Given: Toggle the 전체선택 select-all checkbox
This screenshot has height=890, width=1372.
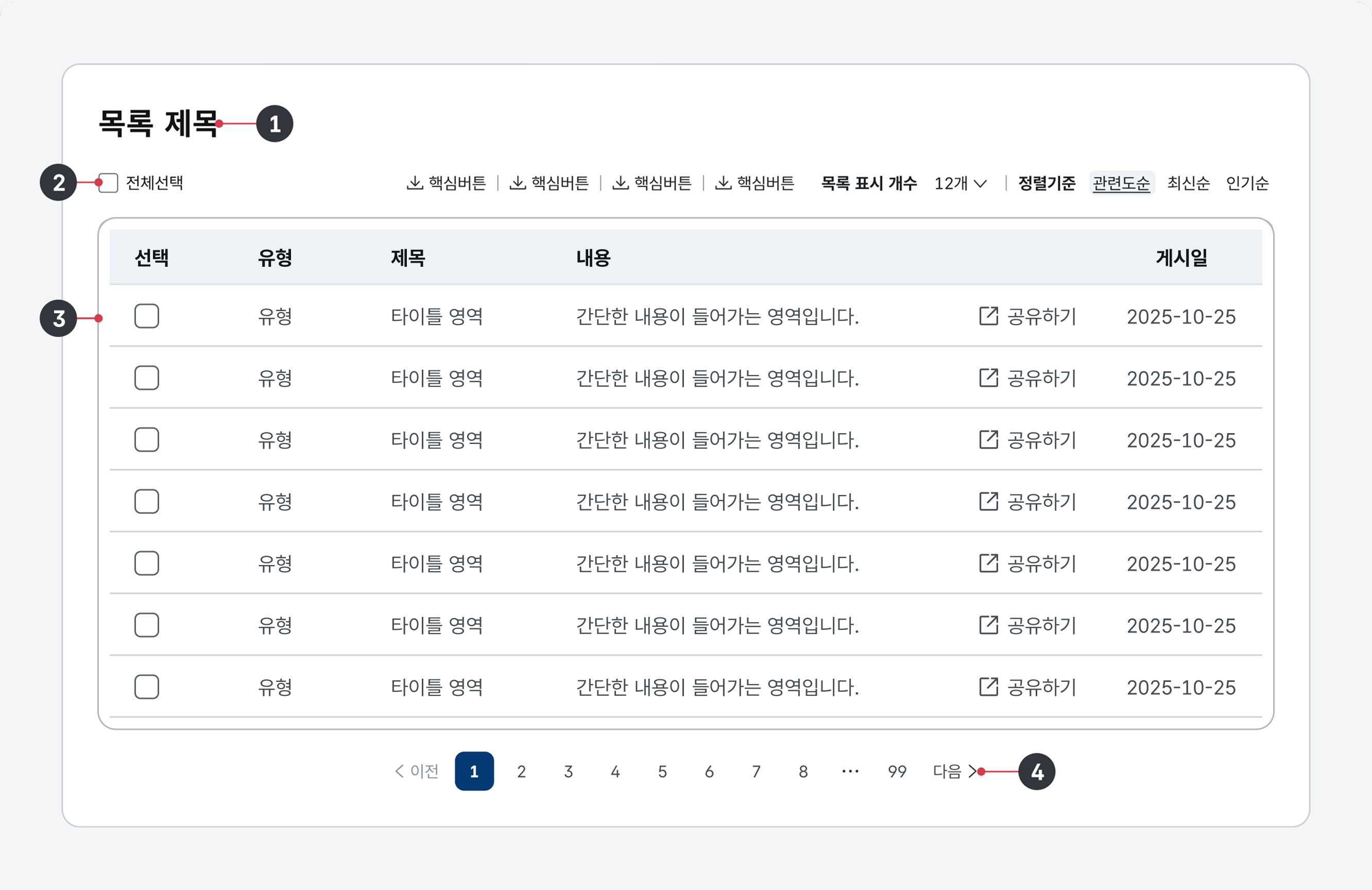Looking at the screenshot, I should point(107,182).
